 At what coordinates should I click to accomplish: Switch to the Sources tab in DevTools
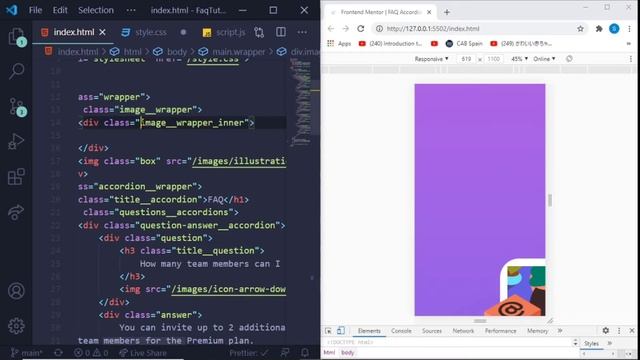tap(432, 331)
